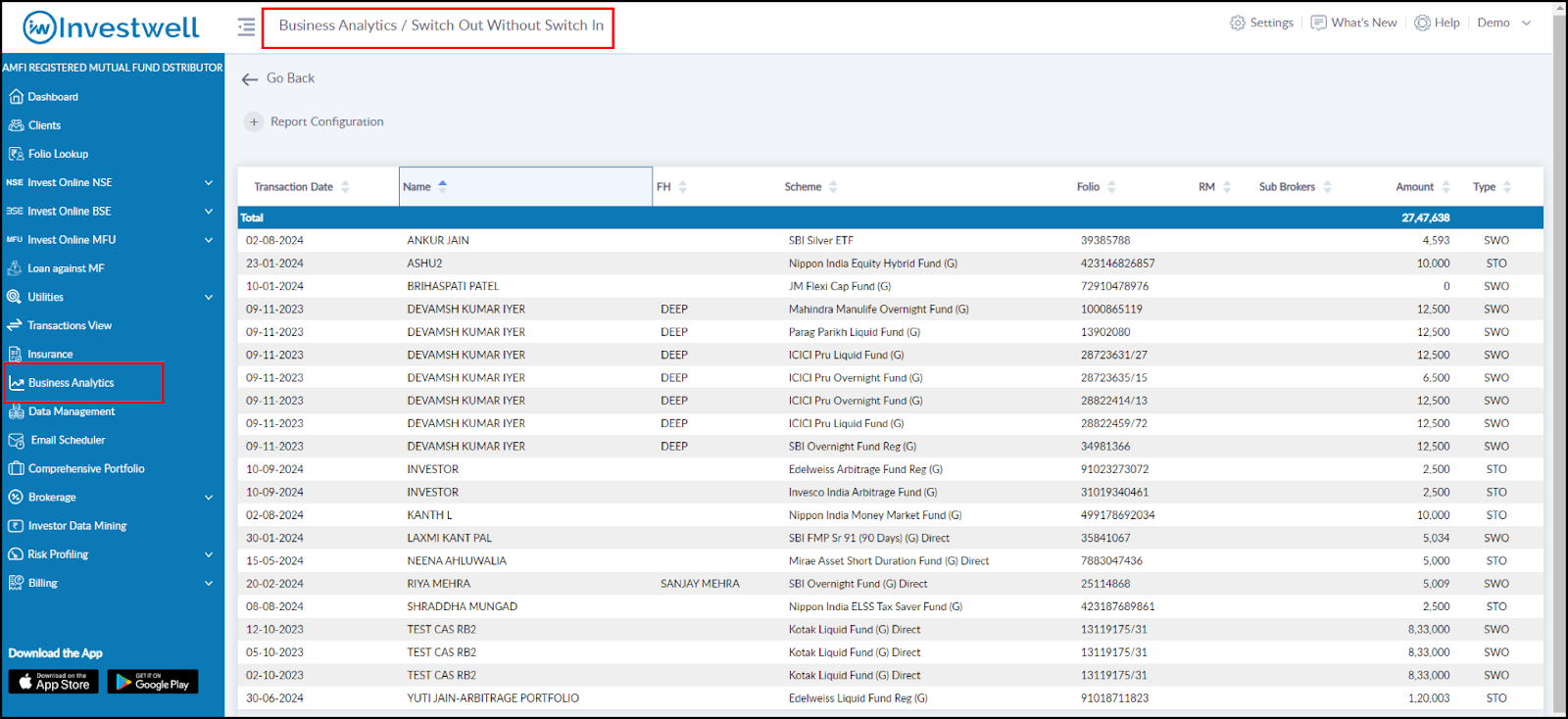Click the Help link in header

click(x=1446, y=23)
